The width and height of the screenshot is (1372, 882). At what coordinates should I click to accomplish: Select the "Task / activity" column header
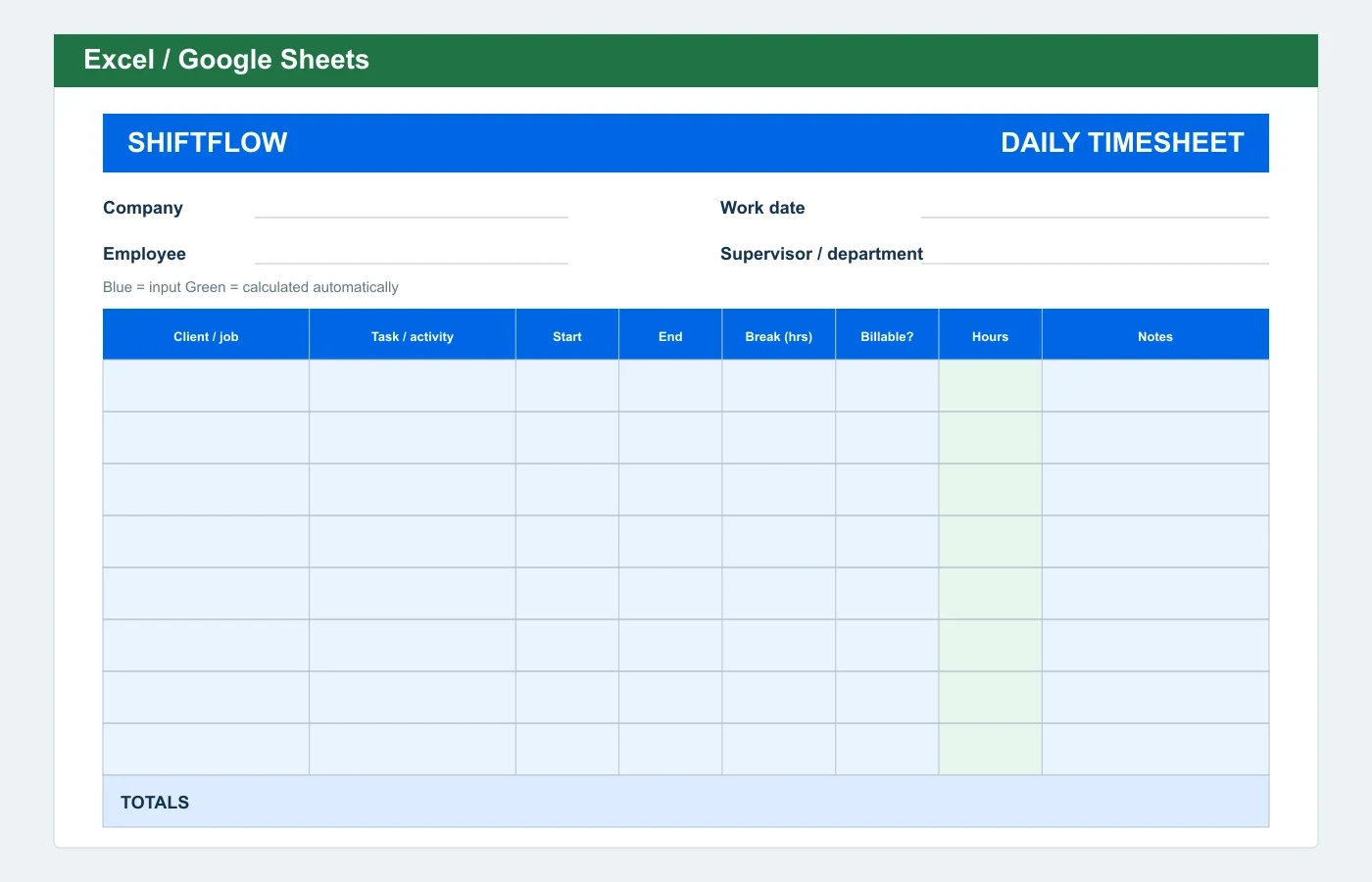click(x=413, y=335)
